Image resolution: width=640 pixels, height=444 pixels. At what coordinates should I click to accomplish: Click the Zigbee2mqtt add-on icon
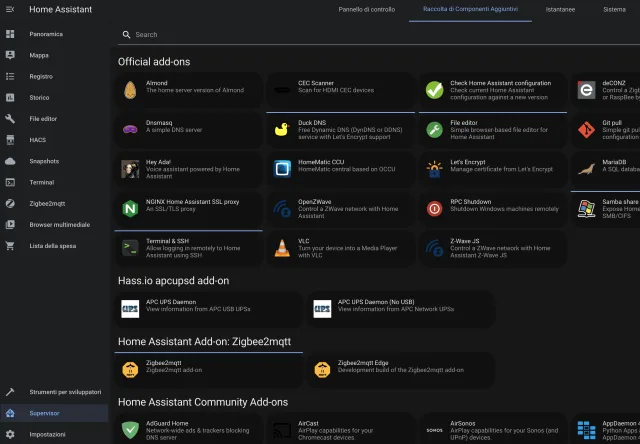coord(130,369)
